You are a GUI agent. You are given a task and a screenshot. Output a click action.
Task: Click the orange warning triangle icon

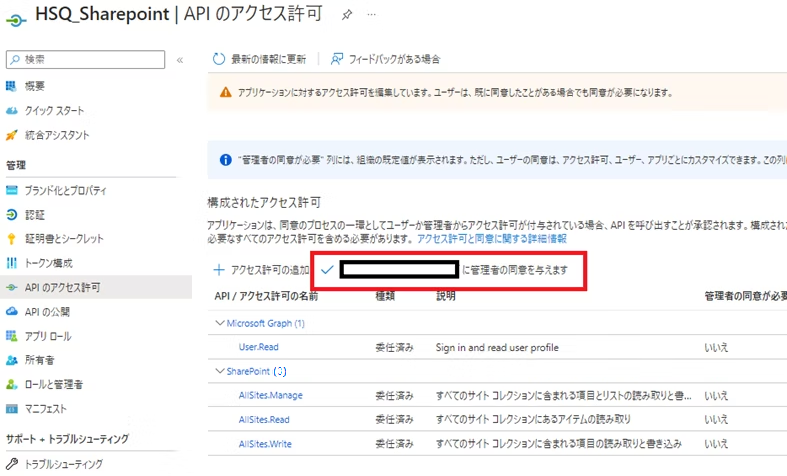point(226,92)
